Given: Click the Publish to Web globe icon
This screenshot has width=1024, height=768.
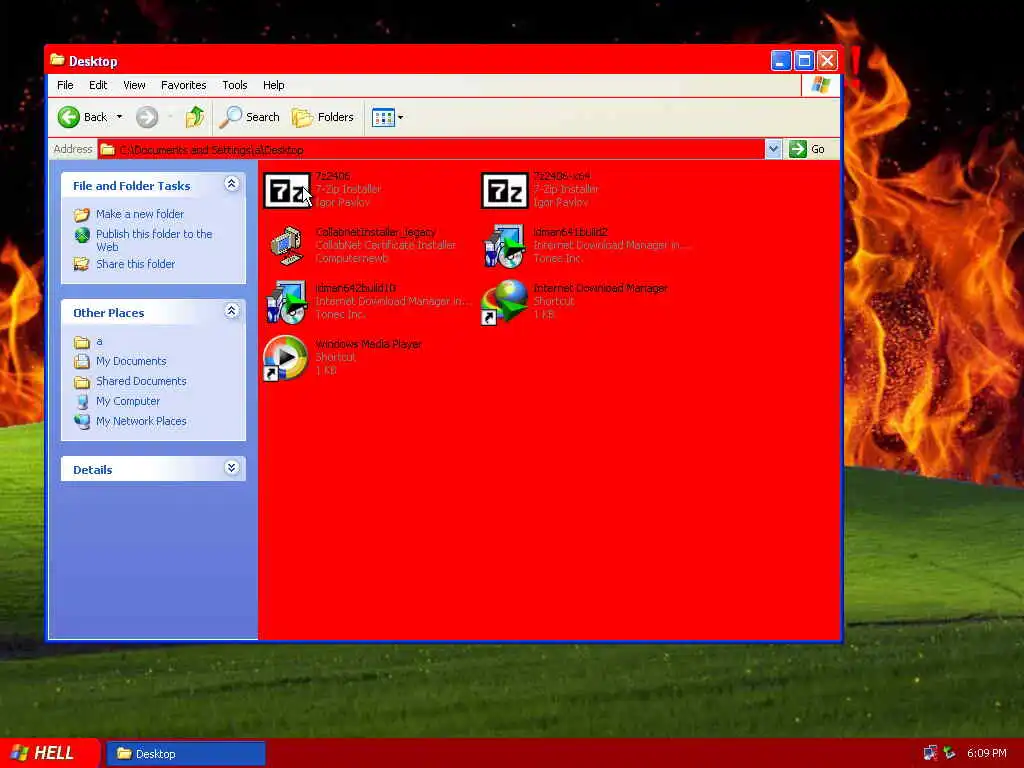Looking at the screenshot, I should (x=82, y=234).
